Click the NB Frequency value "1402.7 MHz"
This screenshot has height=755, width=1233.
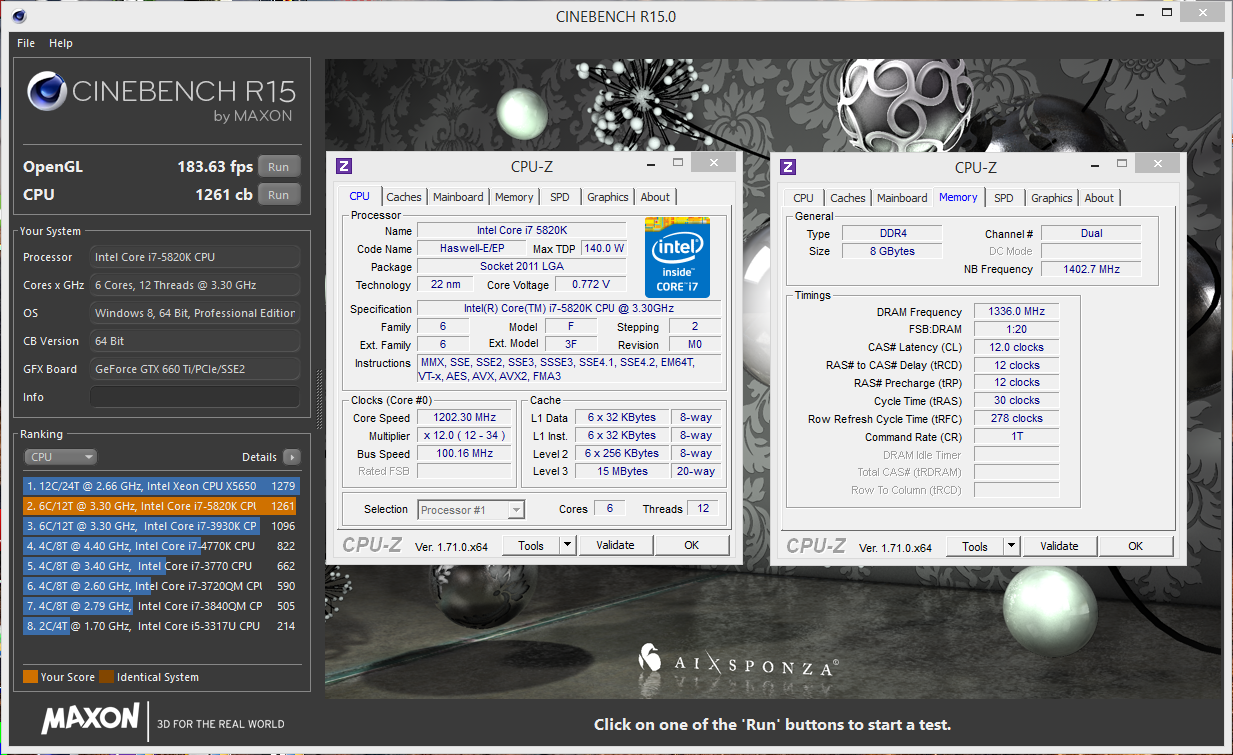pyautogui.click(x=1091, y=270)
